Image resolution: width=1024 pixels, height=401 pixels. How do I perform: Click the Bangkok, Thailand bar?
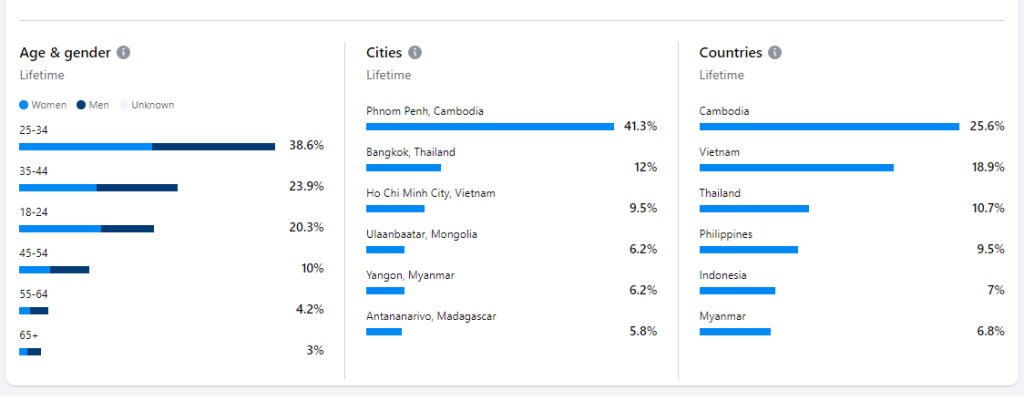[x=403, y=168]
